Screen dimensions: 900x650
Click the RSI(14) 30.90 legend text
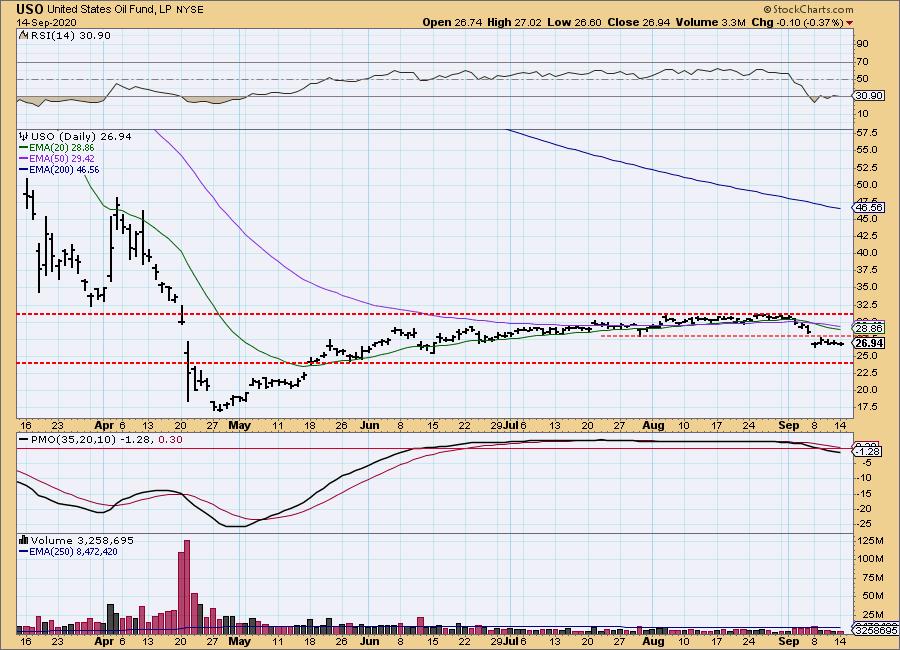pyautogui.click(x=69, y=35)
